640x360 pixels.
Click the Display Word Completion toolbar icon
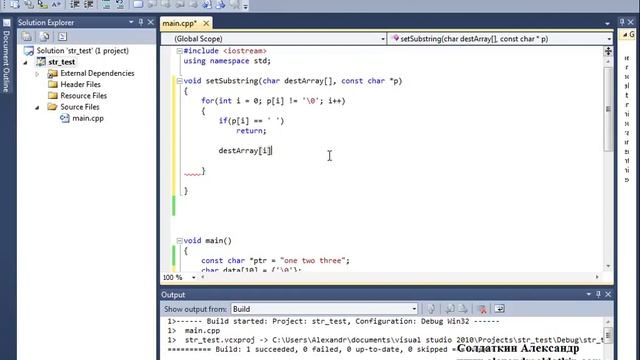coord(56,4)
